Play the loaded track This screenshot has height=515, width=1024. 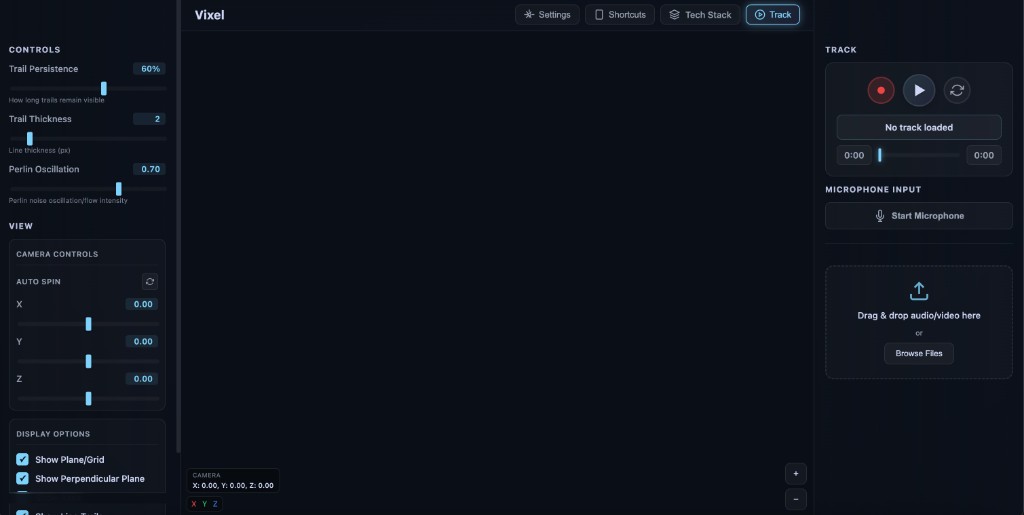(x=919, y=90)
